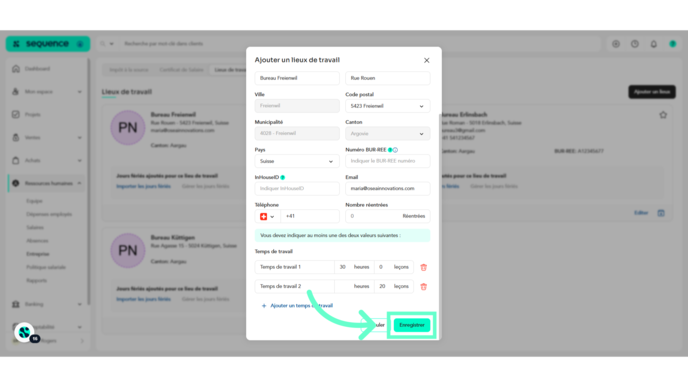Click the Rue Rouen address field
This screenshot has width=688, height=387.
coord(387,78)
